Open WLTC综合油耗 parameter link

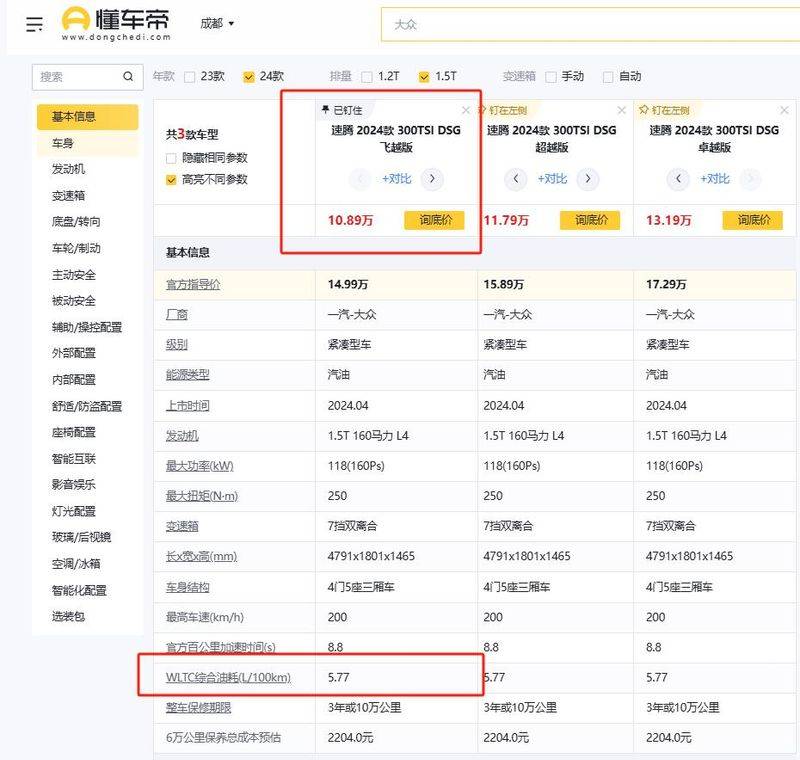click(x=228, y=677)
